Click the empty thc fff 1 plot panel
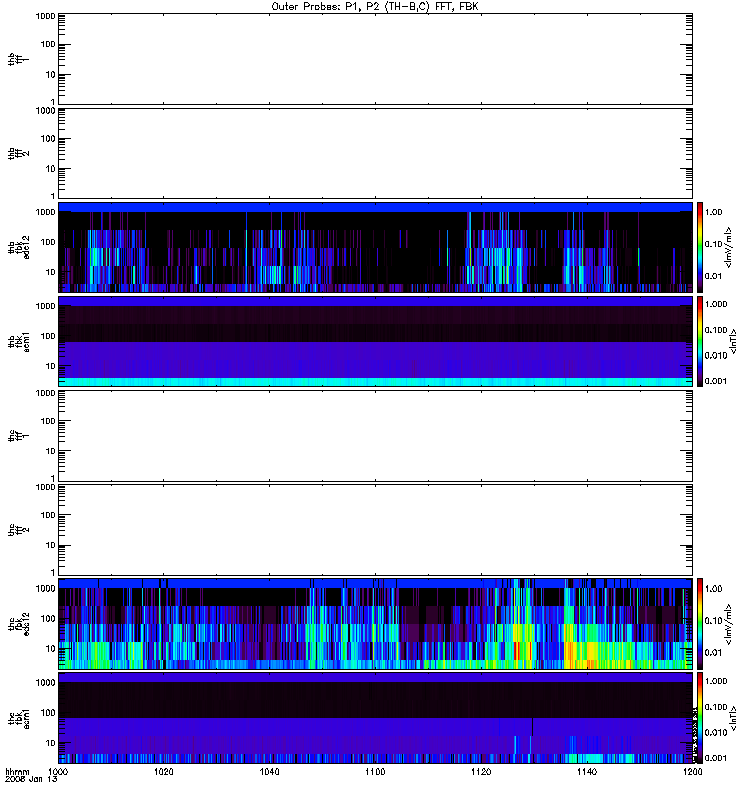 (x=375, y=436)
